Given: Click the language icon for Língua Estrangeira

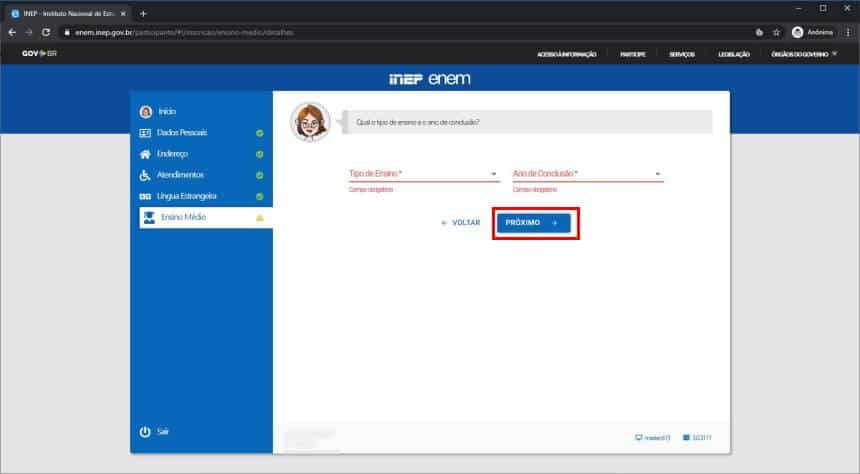Looking at the screenshot, I should coord(145,196).
